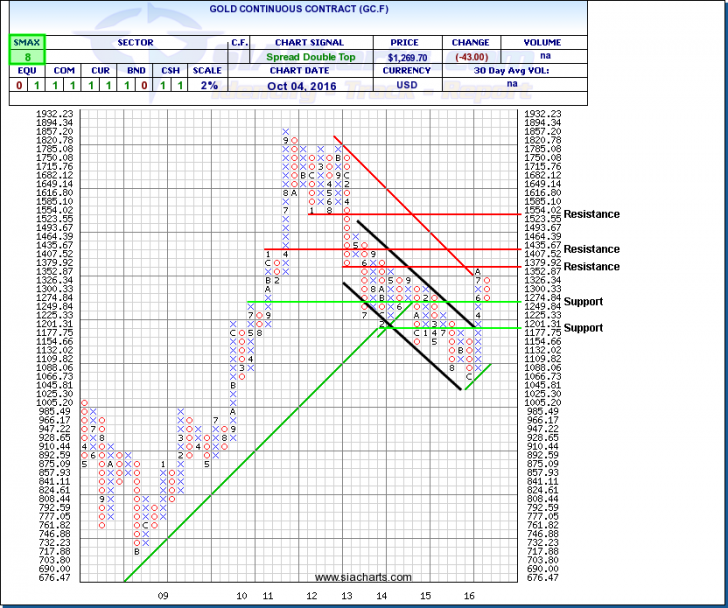
Task: Click the lowest Support label
Action: (582, 328)
